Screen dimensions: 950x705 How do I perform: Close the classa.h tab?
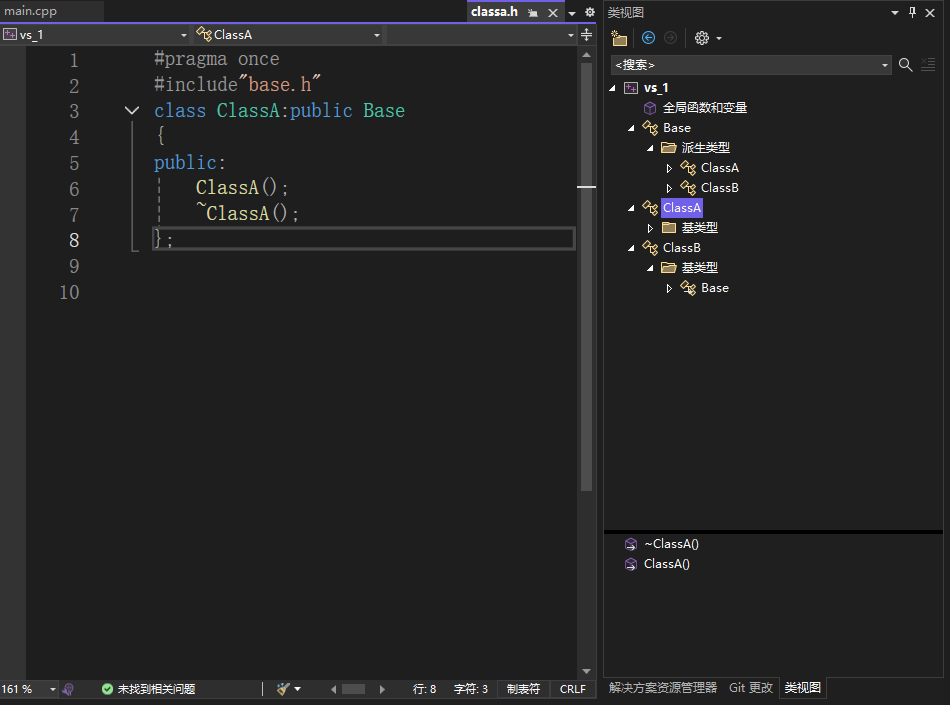(553, 13)
